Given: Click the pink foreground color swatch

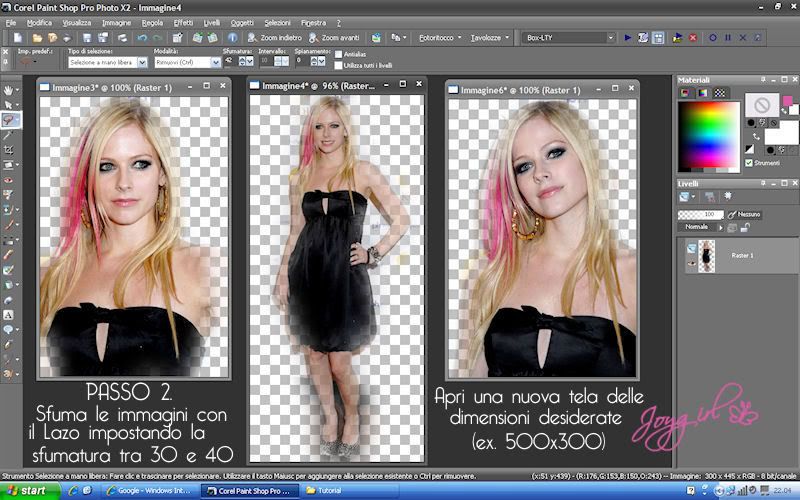Looking at the screenshot, I should [788, 99].
